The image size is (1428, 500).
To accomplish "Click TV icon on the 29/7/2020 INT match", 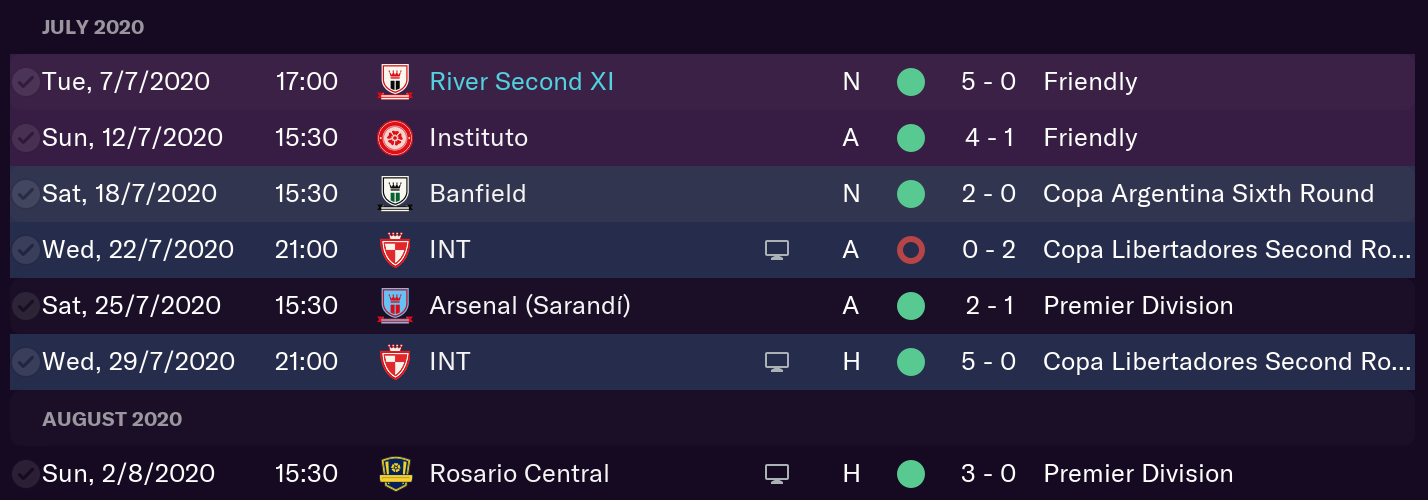I will pos(777,362).
